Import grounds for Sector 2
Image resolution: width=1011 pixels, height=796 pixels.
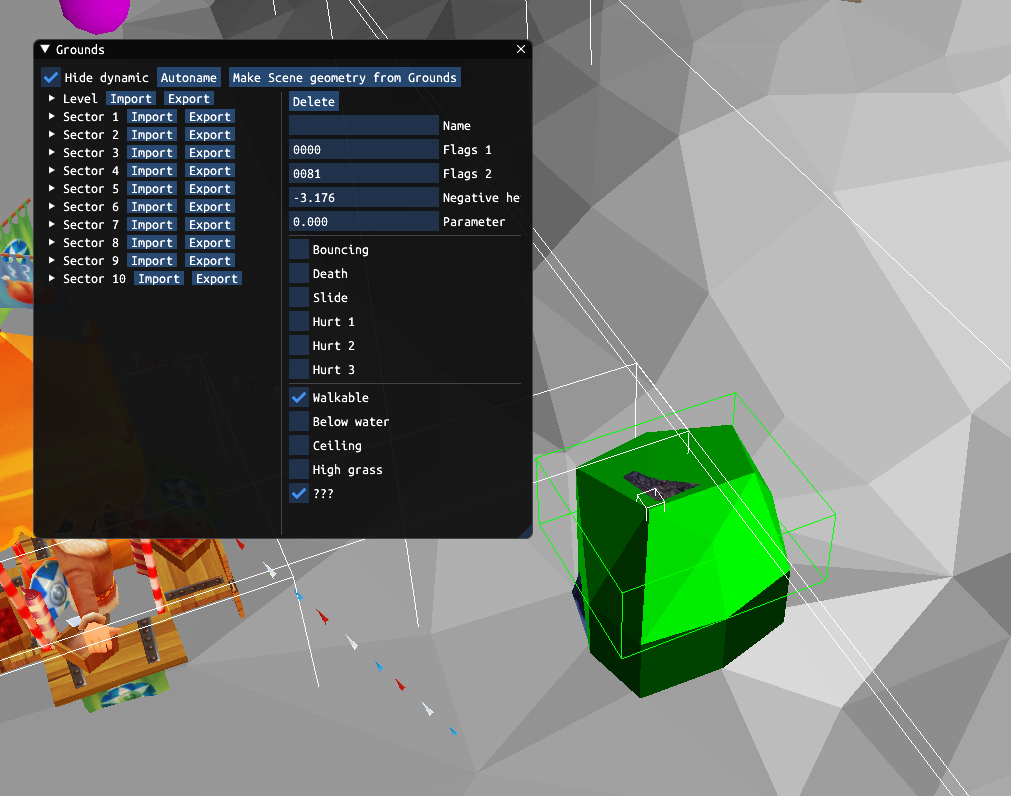[152, 135]
